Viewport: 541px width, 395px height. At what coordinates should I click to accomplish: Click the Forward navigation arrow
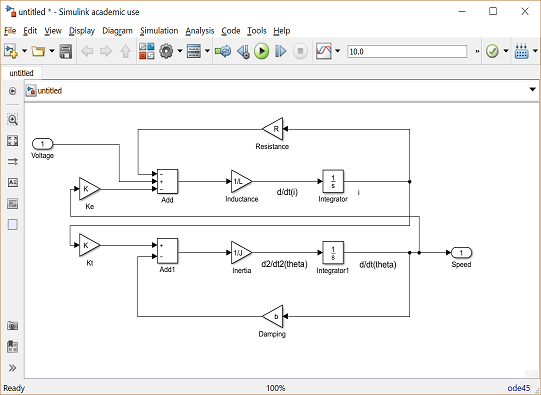tap(106, 51)
